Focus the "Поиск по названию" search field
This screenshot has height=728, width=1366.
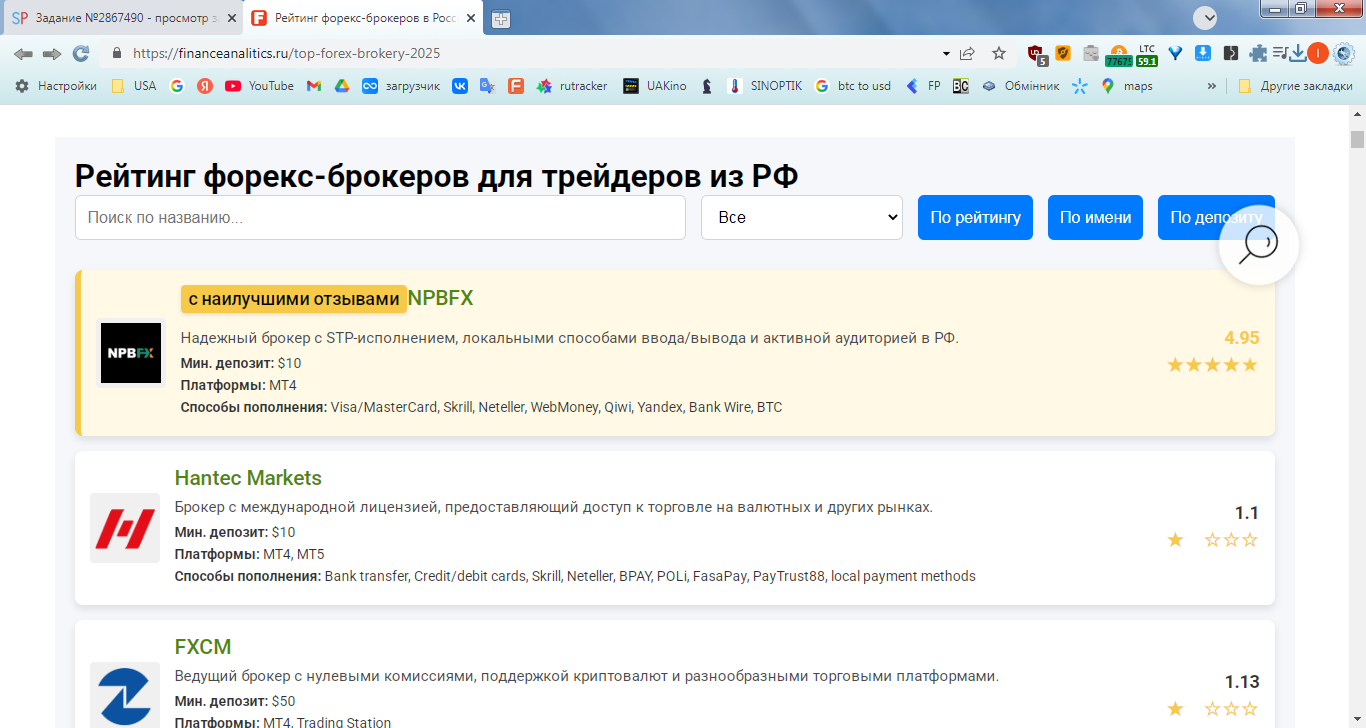tap(380, 217)
